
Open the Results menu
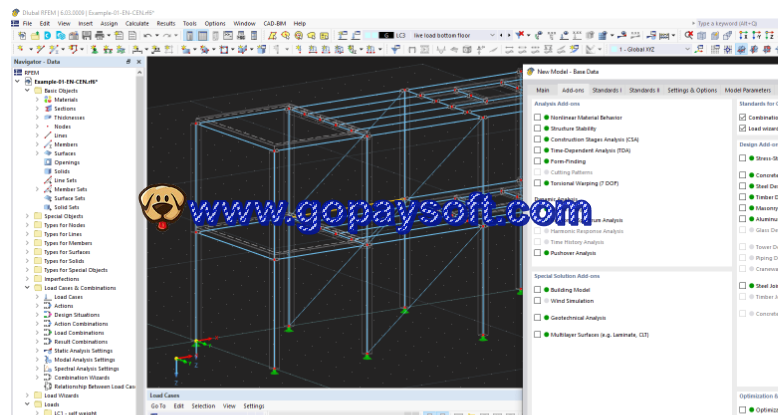pyautogui.click(x=166, y=23)
